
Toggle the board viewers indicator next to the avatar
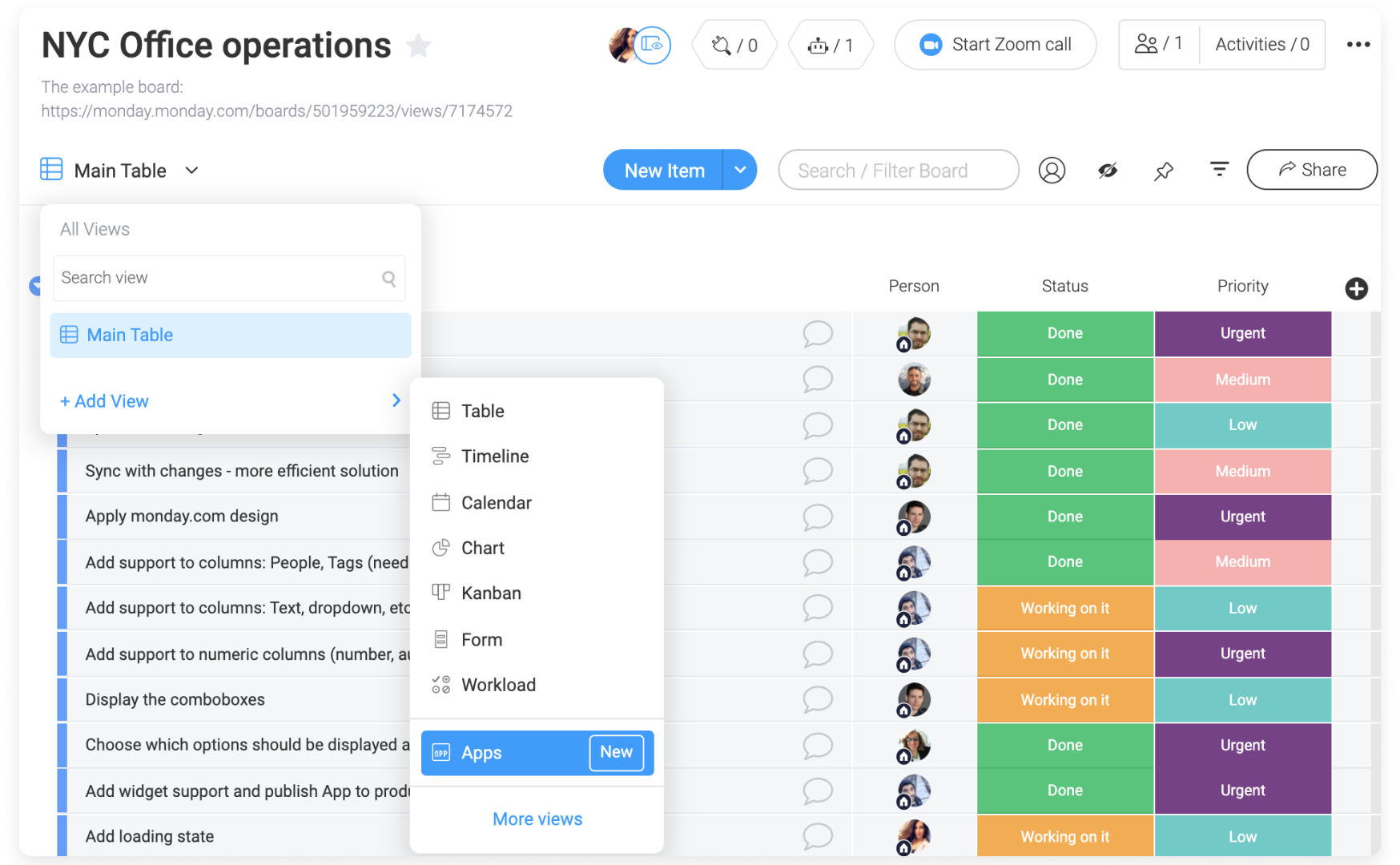coord(653,45)
